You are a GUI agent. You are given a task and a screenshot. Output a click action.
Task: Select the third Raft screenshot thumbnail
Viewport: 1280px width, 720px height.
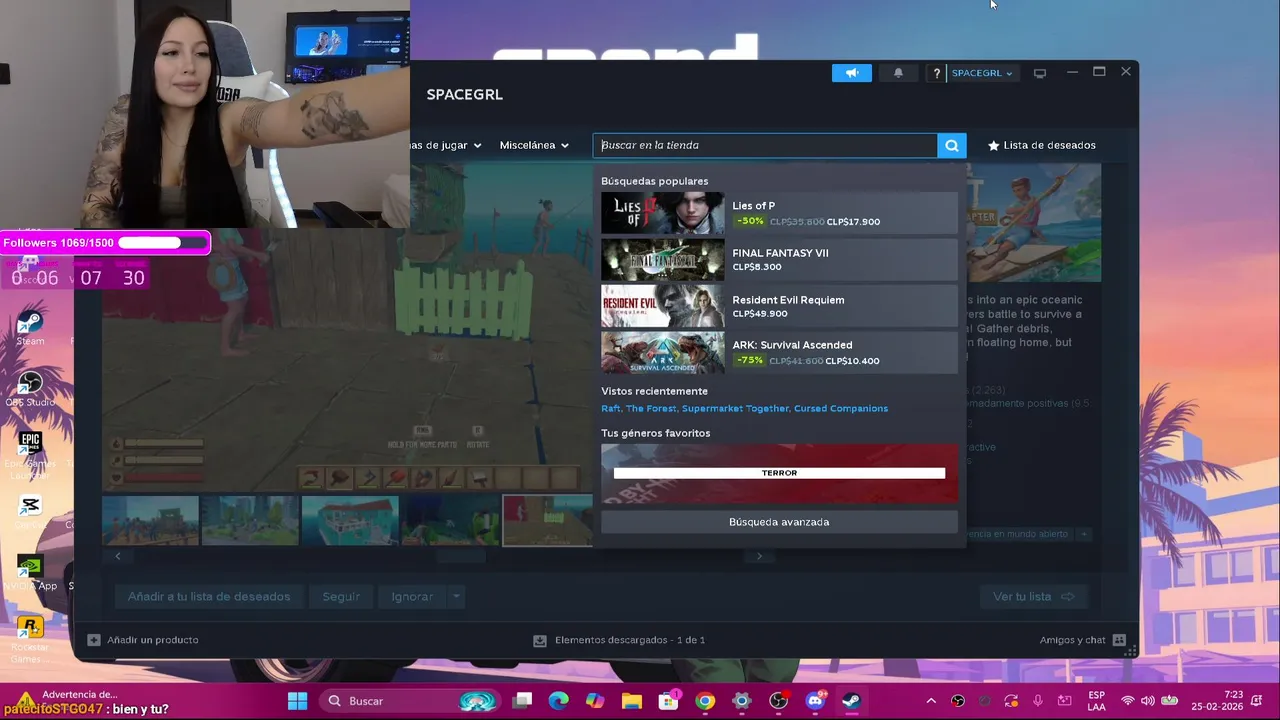350,520
